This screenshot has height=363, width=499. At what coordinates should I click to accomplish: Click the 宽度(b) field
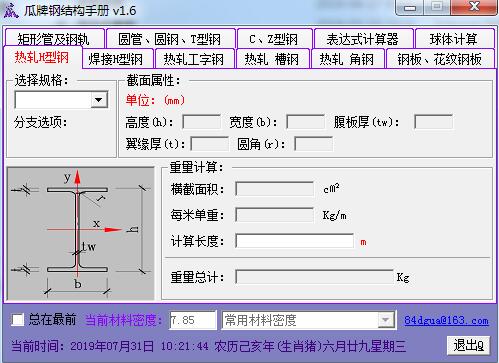pyautogui.click(x=305, y=122)
